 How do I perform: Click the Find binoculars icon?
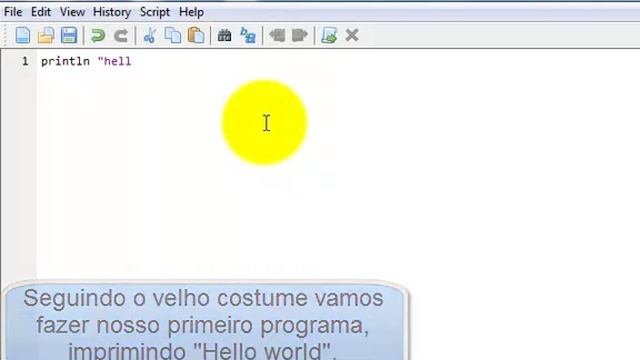(224, 36)
